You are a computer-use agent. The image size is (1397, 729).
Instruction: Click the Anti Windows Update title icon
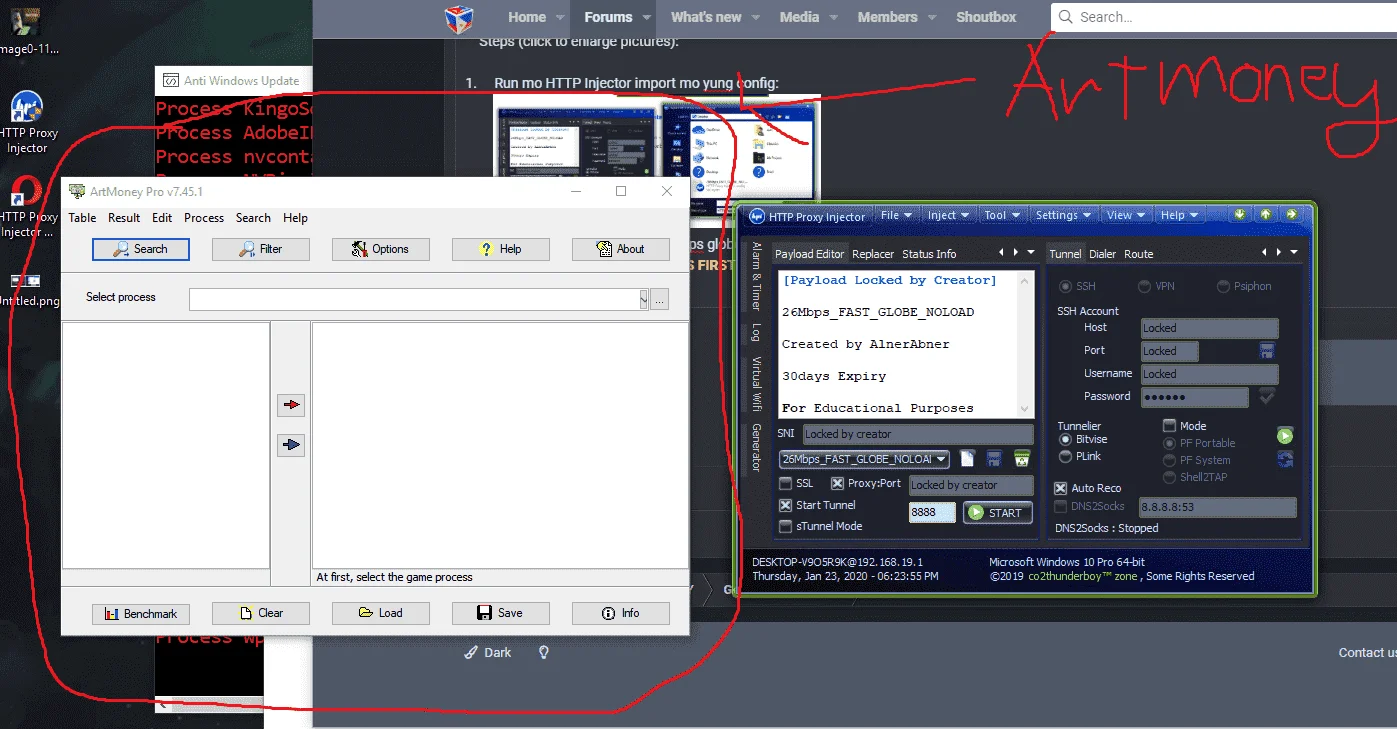(171, 81)
